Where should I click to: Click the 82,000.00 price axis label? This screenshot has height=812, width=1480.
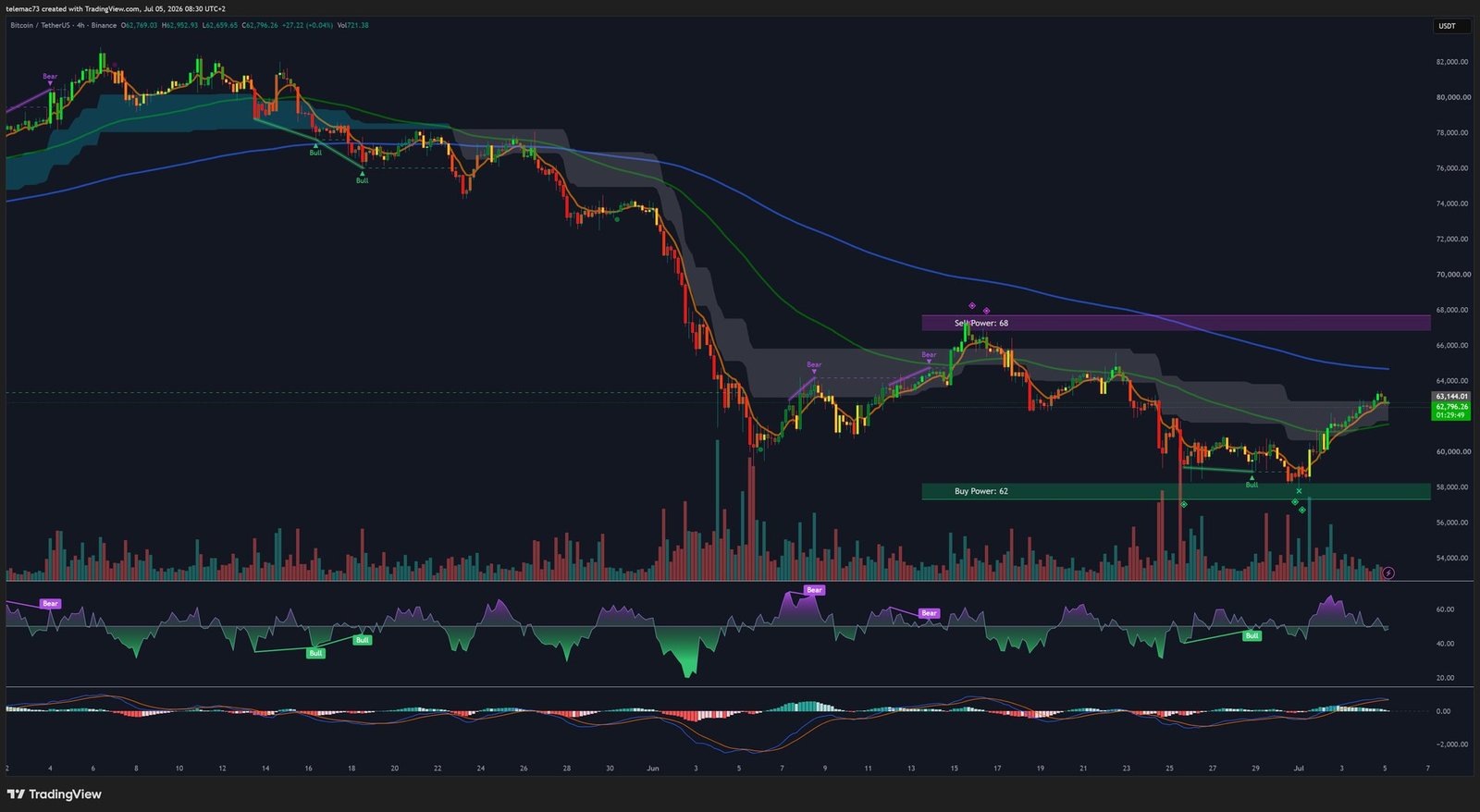pyautogui.click(x=1452, y=62)
